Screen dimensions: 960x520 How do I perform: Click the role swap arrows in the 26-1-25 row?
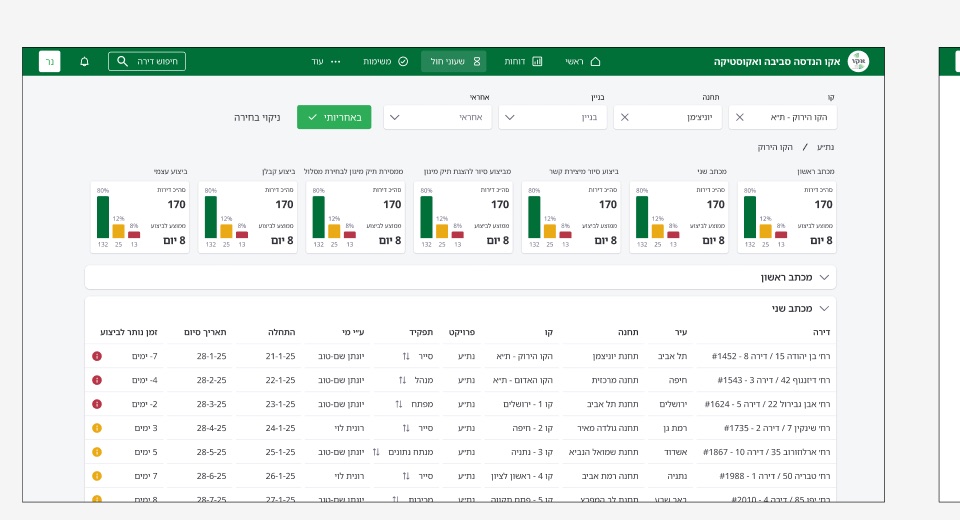point(406,475)
